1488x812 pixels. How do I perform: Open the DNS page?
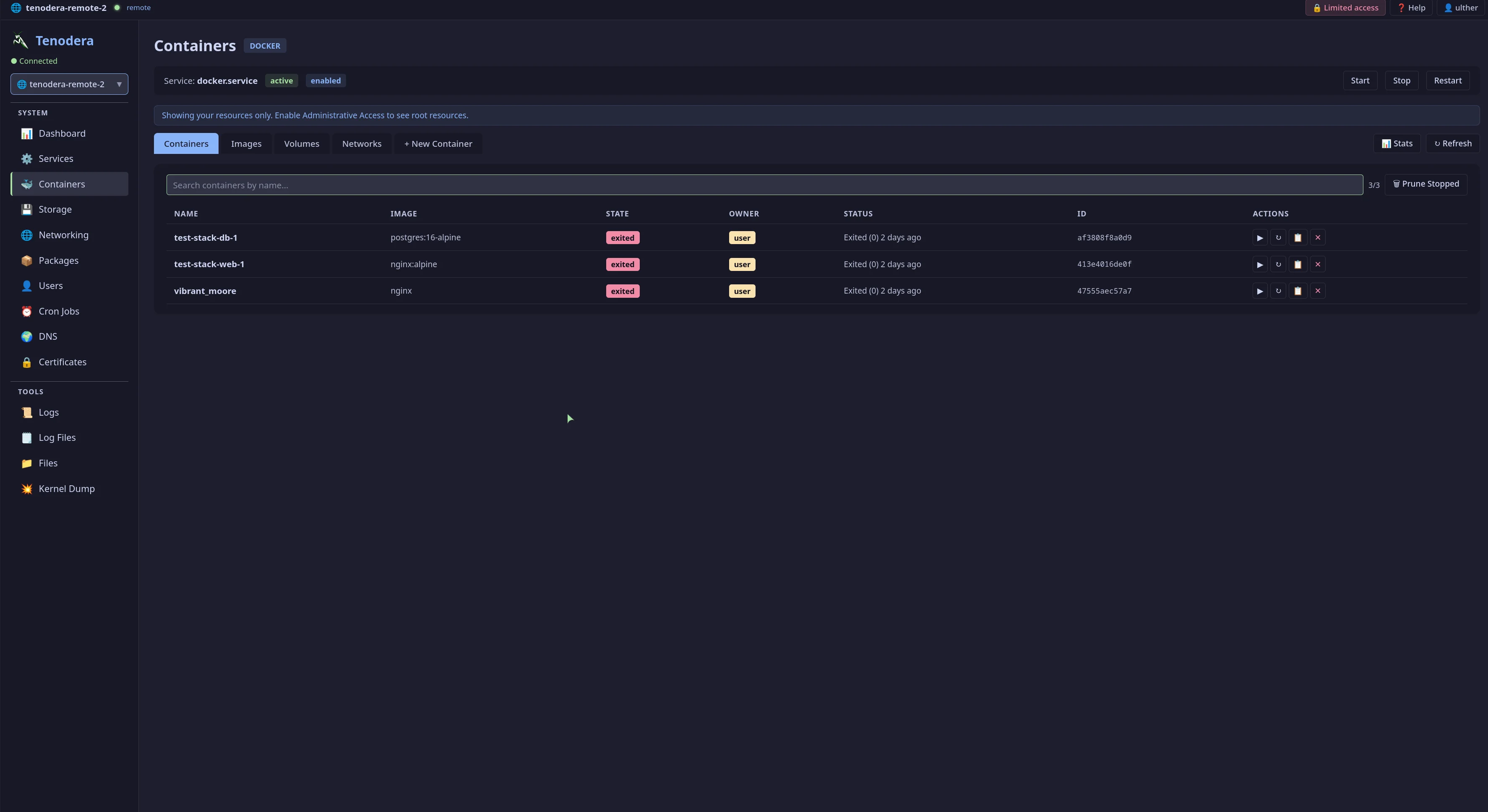[69, 337]
